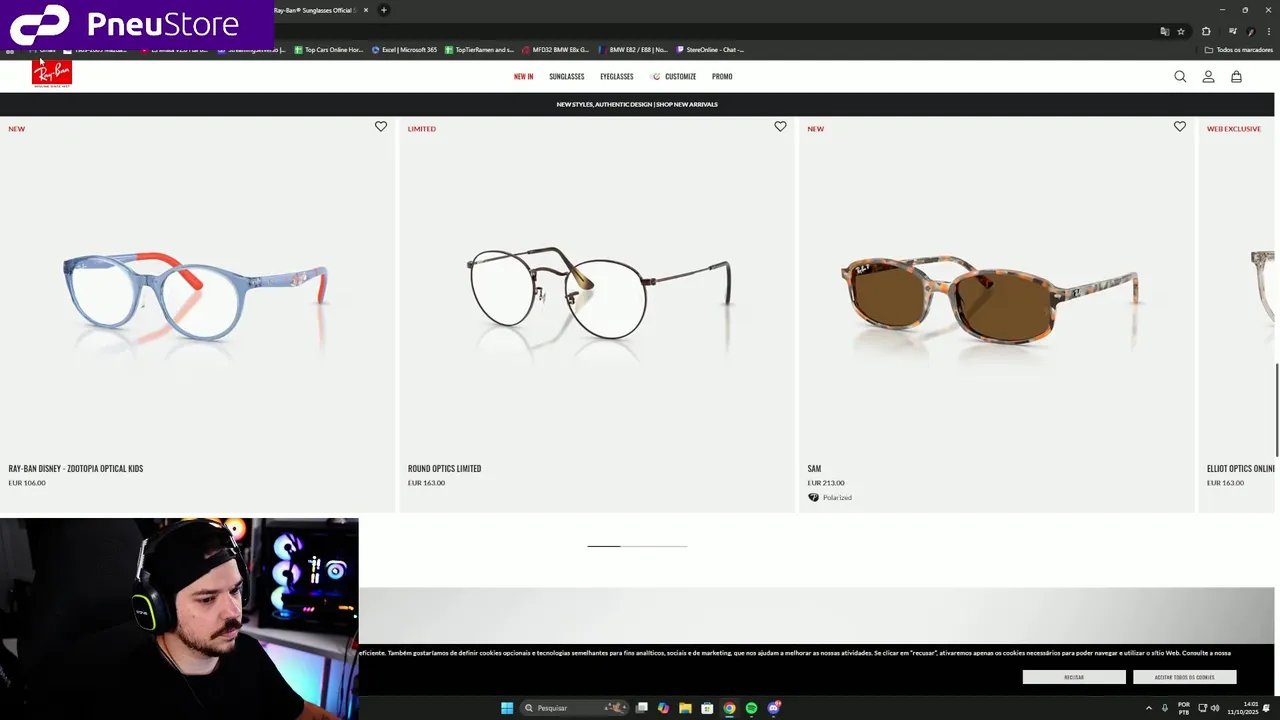Click the Elliot Optics product title
Viewport: 1280px width, 720px height.
point(1241,468)
